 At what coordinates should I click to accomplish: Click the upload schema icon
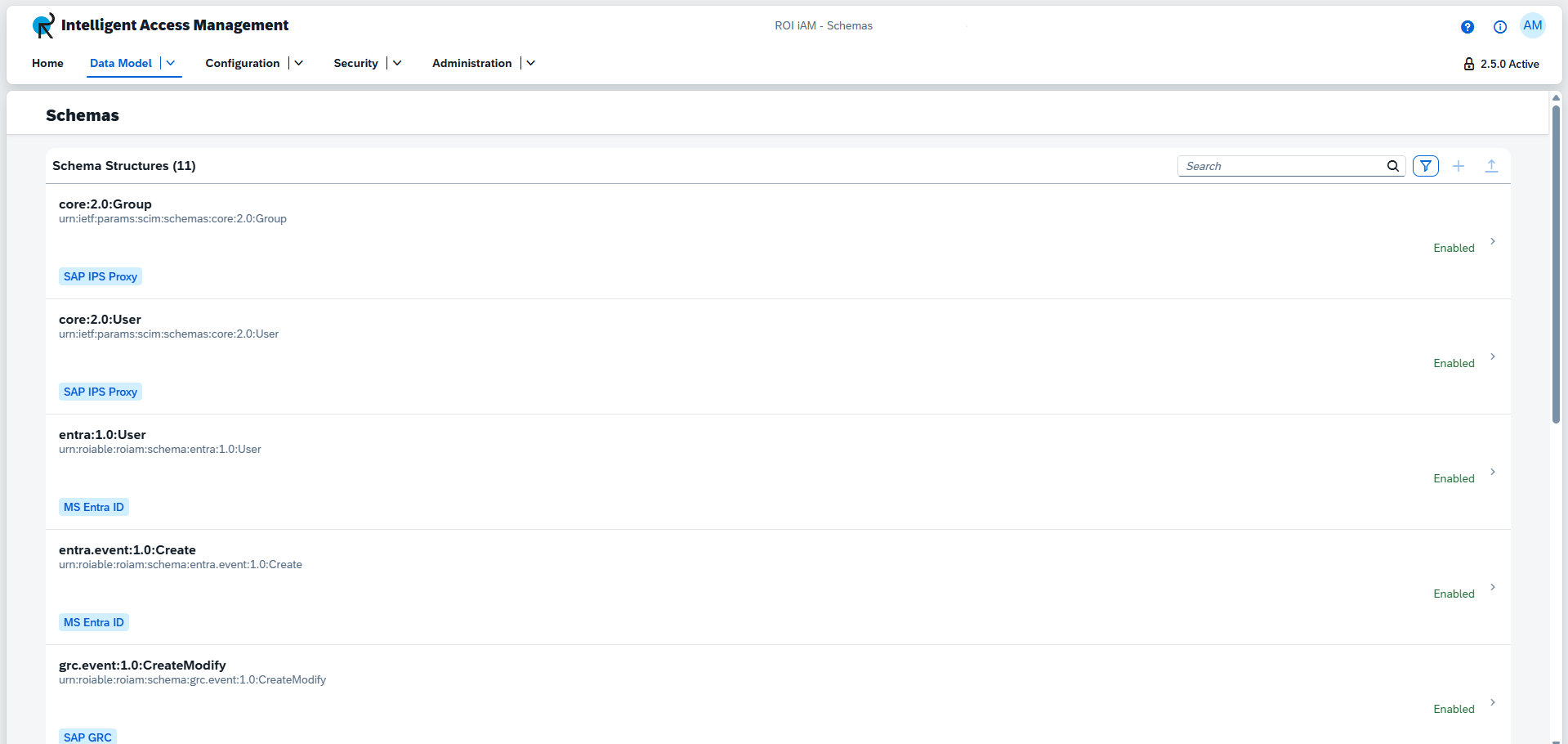(x=1491, y=166)
